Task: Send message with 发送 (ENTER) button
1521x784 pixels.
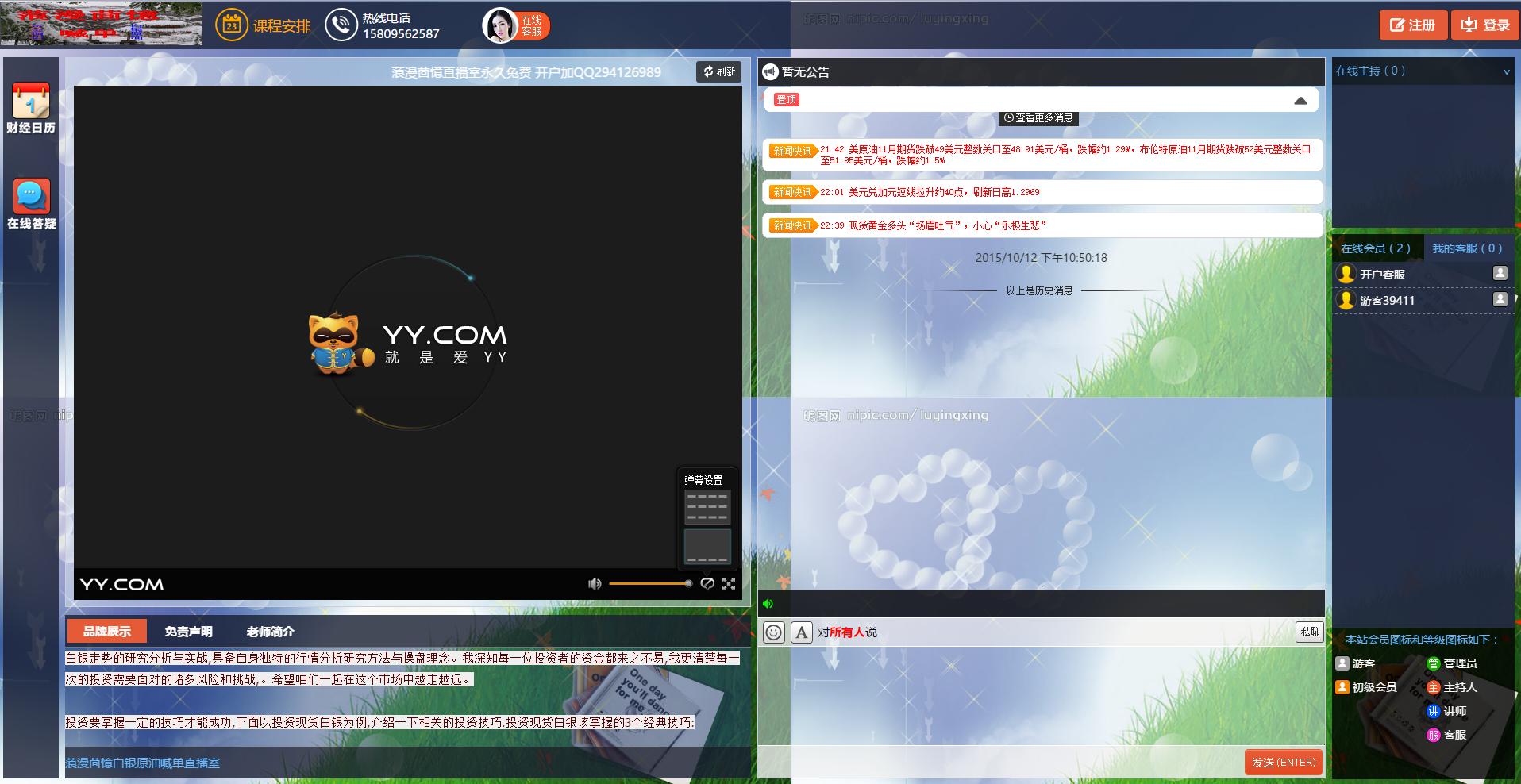Action: click(1284, 762)
